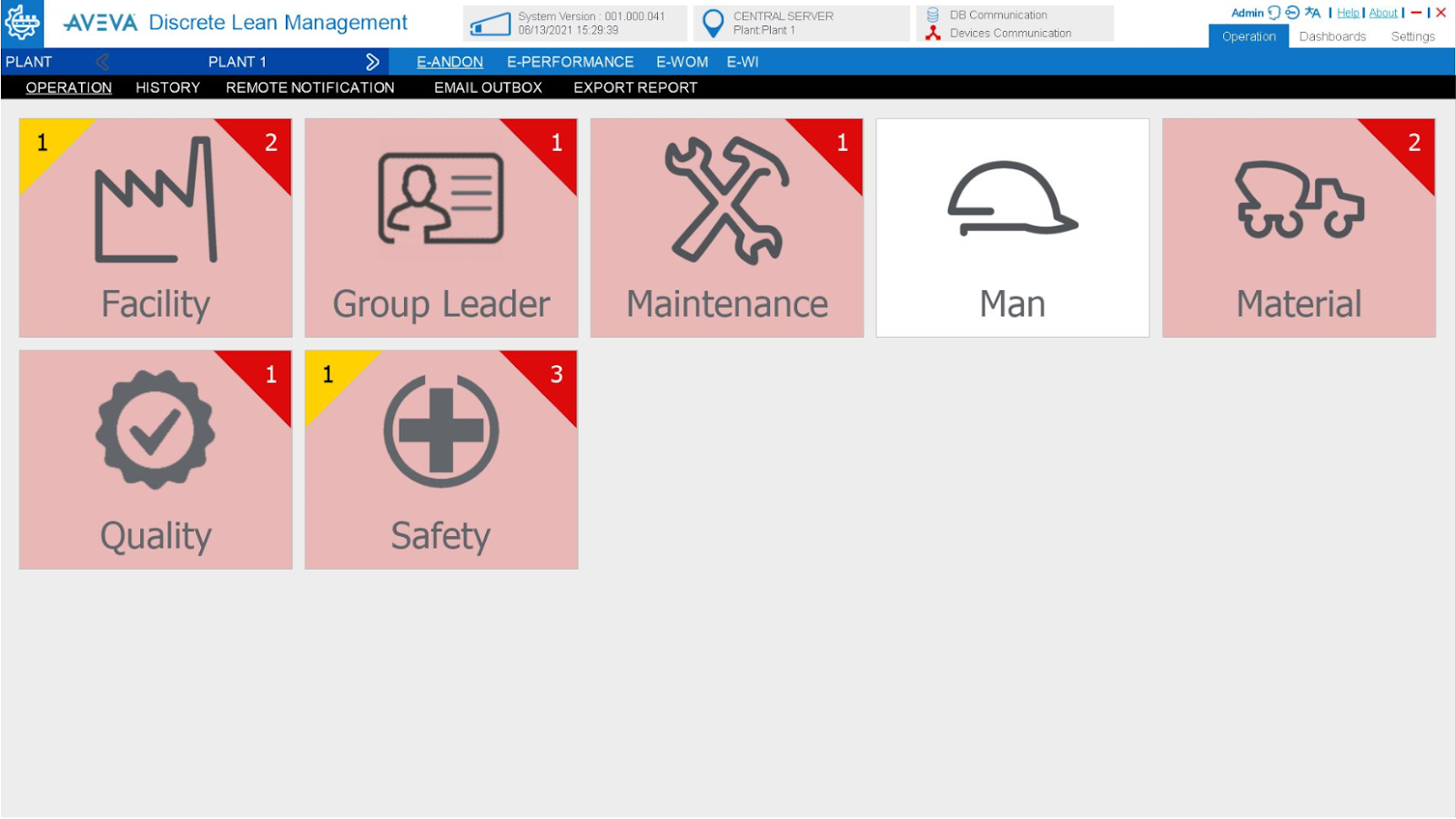This screenshot has width=1456, height=819.
Task: Click the language translation icon
Action: click(x=1312, y=13)
